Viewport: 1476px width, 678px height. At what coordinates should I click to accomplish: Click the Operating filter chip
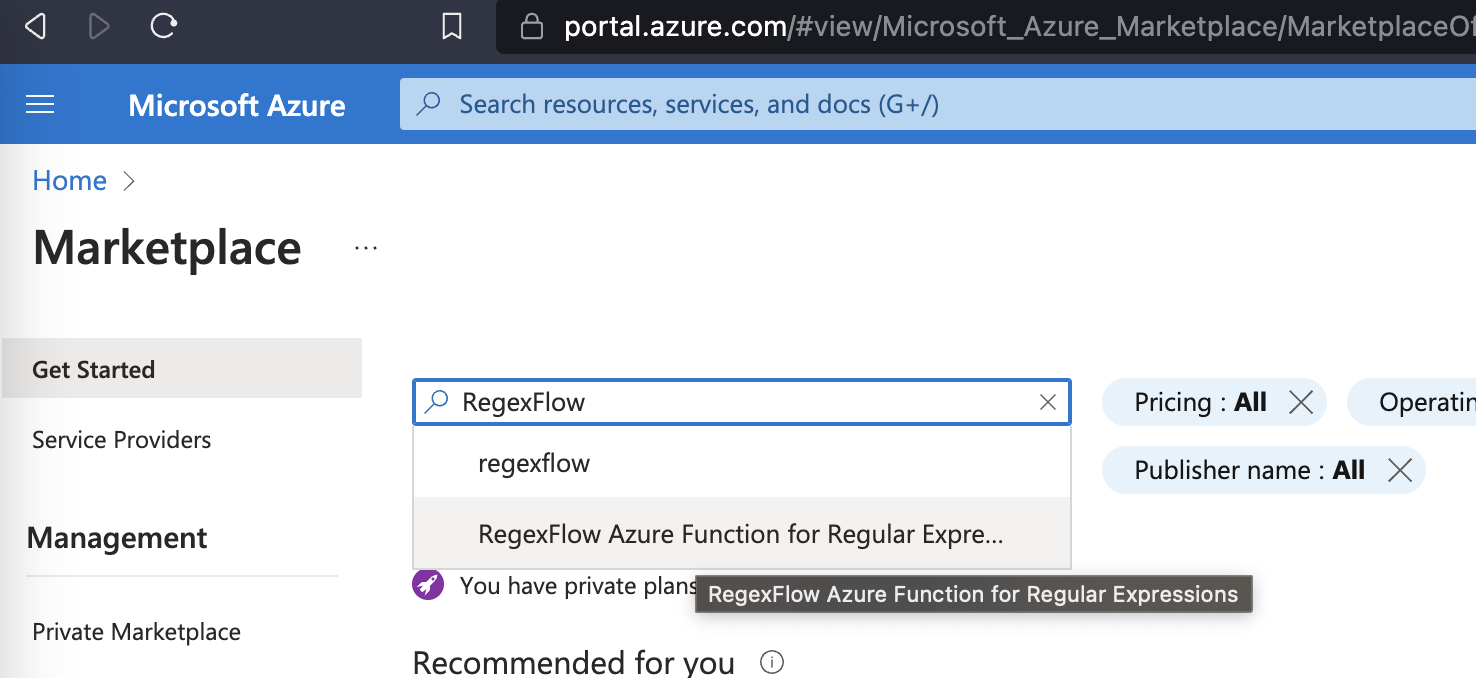click(1428, 401)
